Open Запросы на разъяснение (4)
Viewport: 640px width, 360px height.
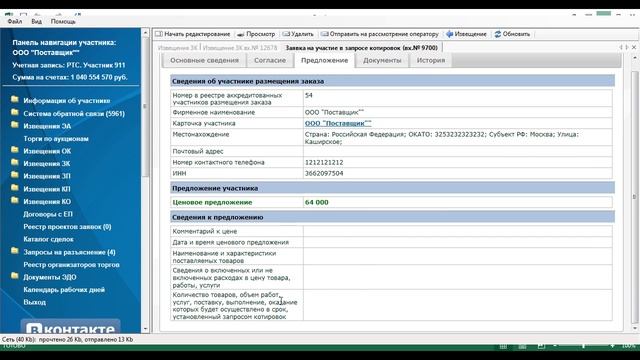click(69, 252)
